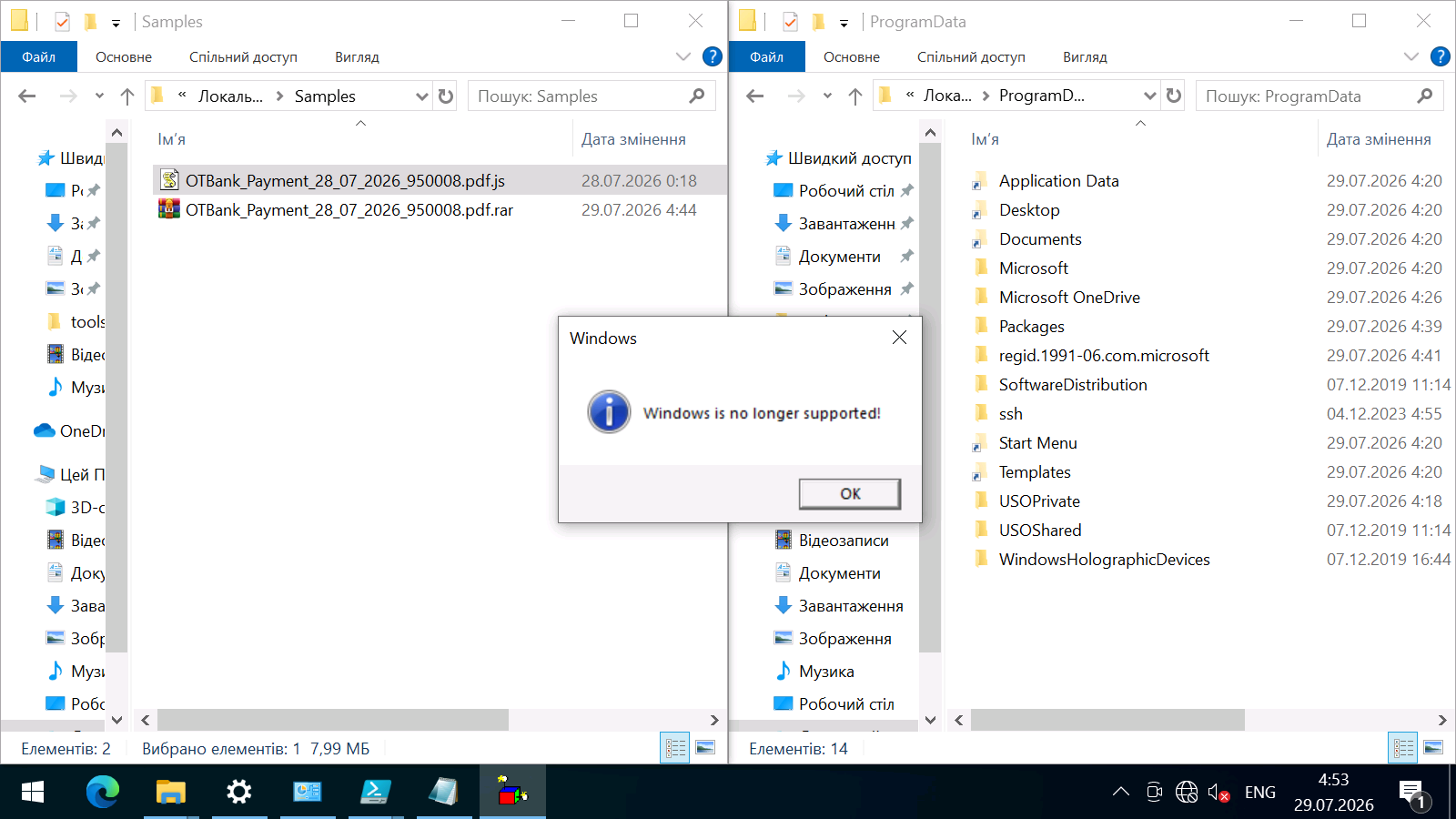Open PowerShell from the taskbar
The width and height of the screenshot is (1456, 819).
click(x=375, y=792)
